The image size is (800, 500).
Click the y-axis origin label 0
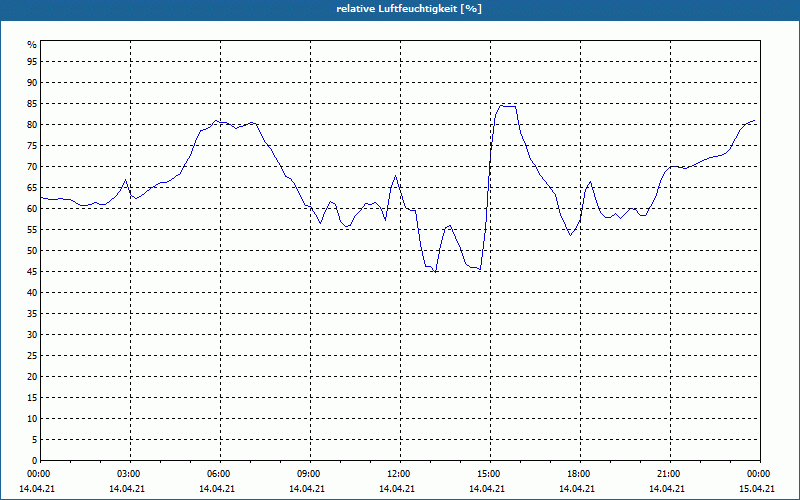coord(34,461)
